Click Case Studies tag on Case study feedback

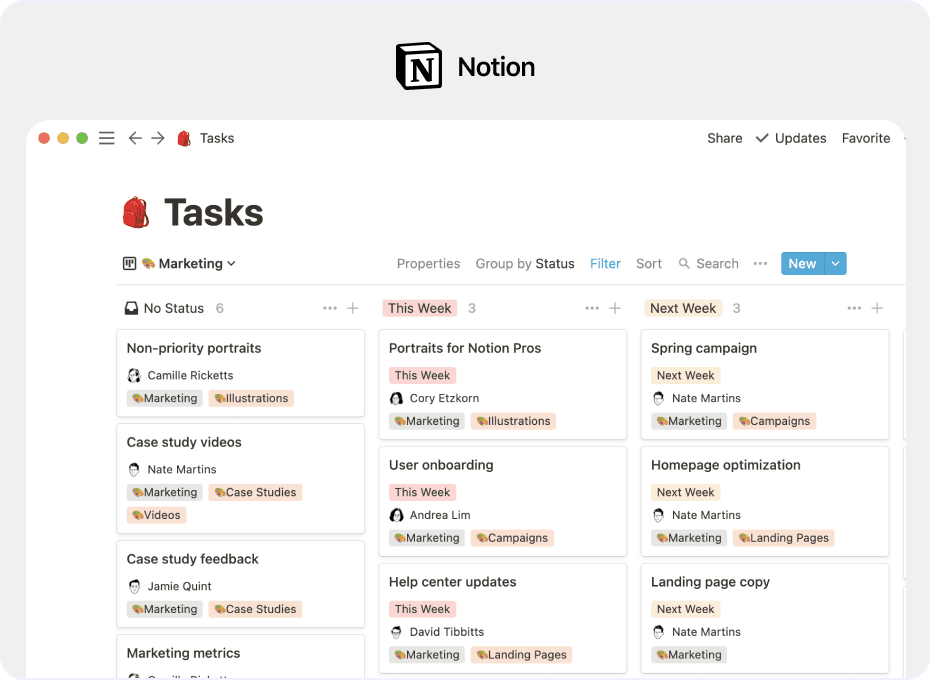click(255, 609)
